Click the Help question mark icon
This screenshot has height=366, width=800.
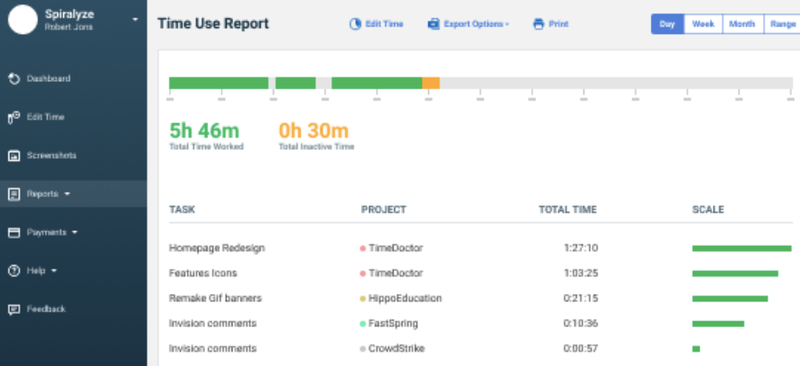[14, 271]
